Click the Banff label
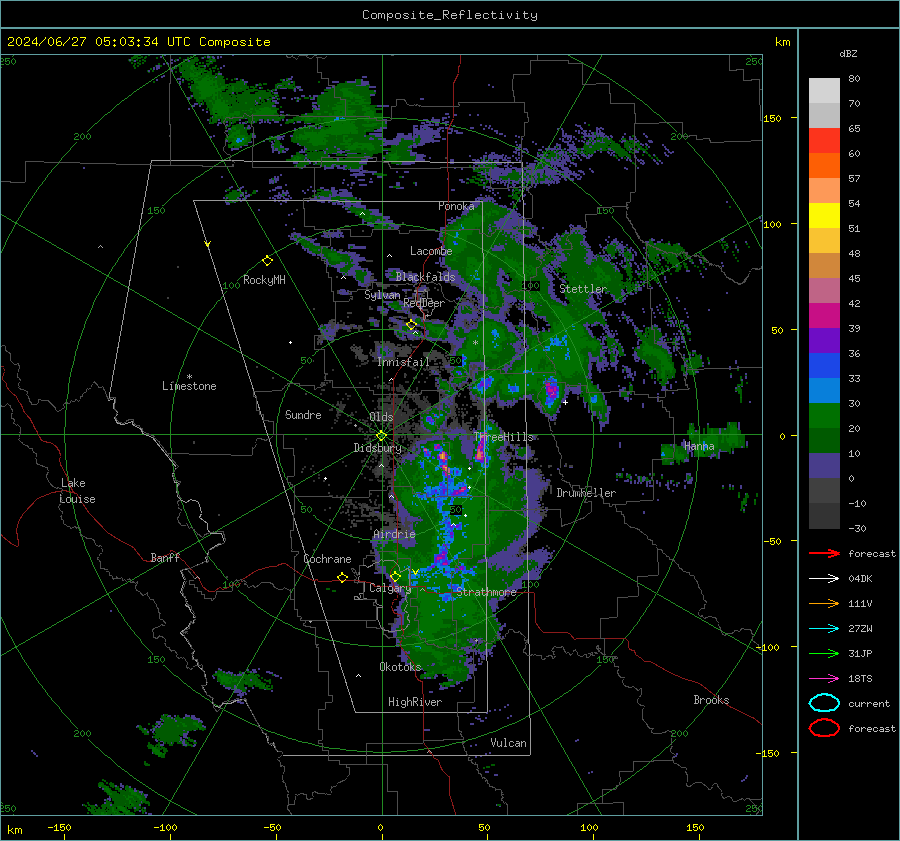The height and width of the screenshot is (841, 900). [x=165, y=557]
